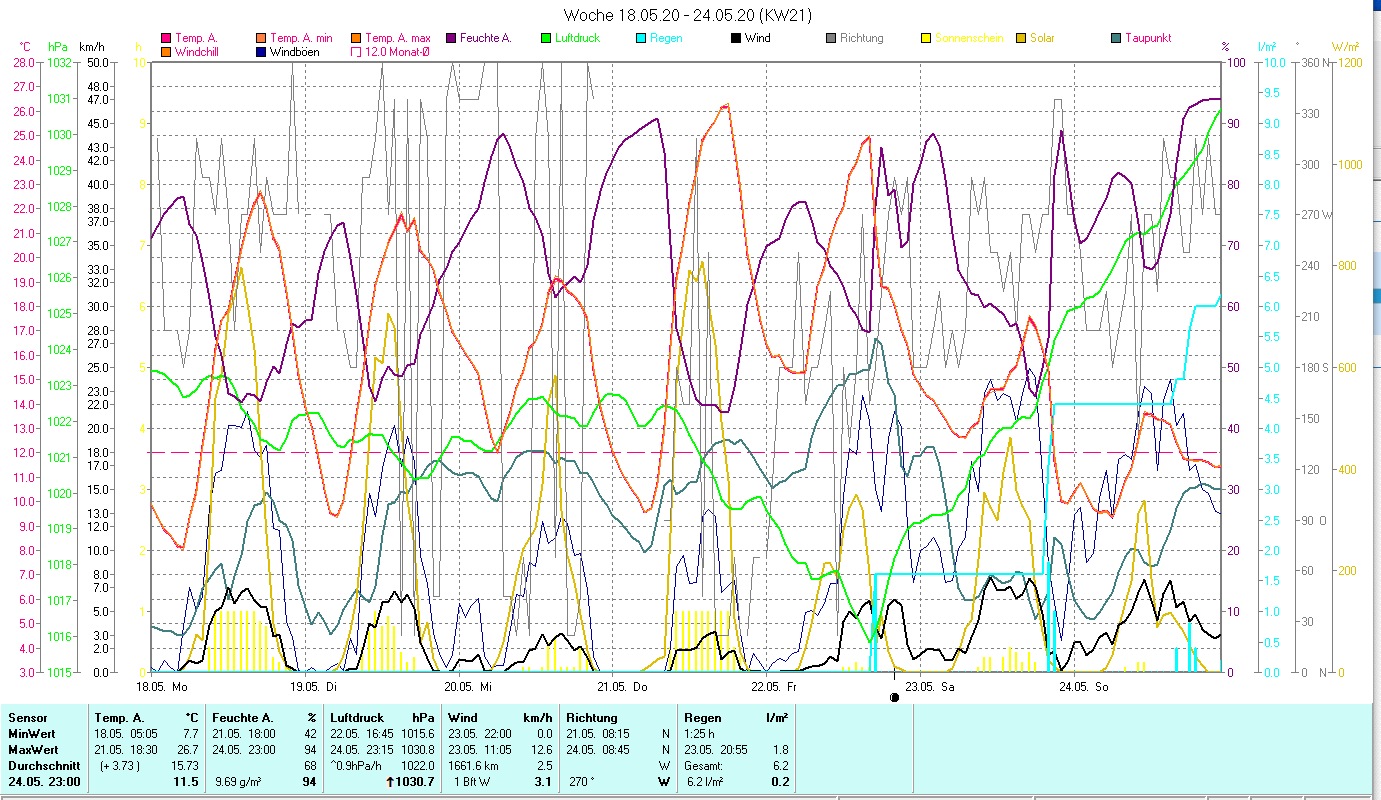1381x800 pixels.
Task: Click the minimum temperature value '7.7'
Action: tap(190, 734)
